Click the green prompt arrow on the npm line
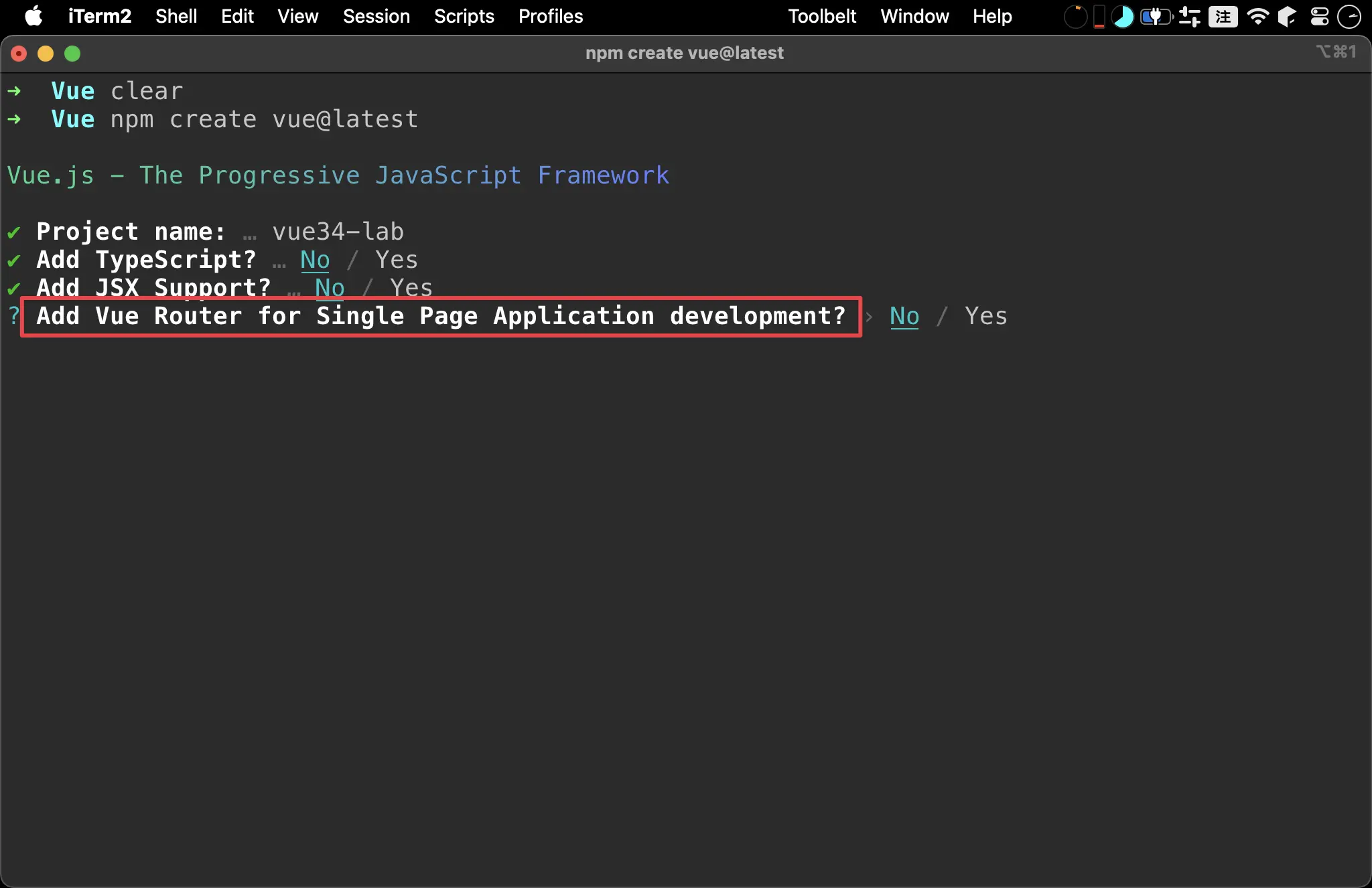 [14, 119]
